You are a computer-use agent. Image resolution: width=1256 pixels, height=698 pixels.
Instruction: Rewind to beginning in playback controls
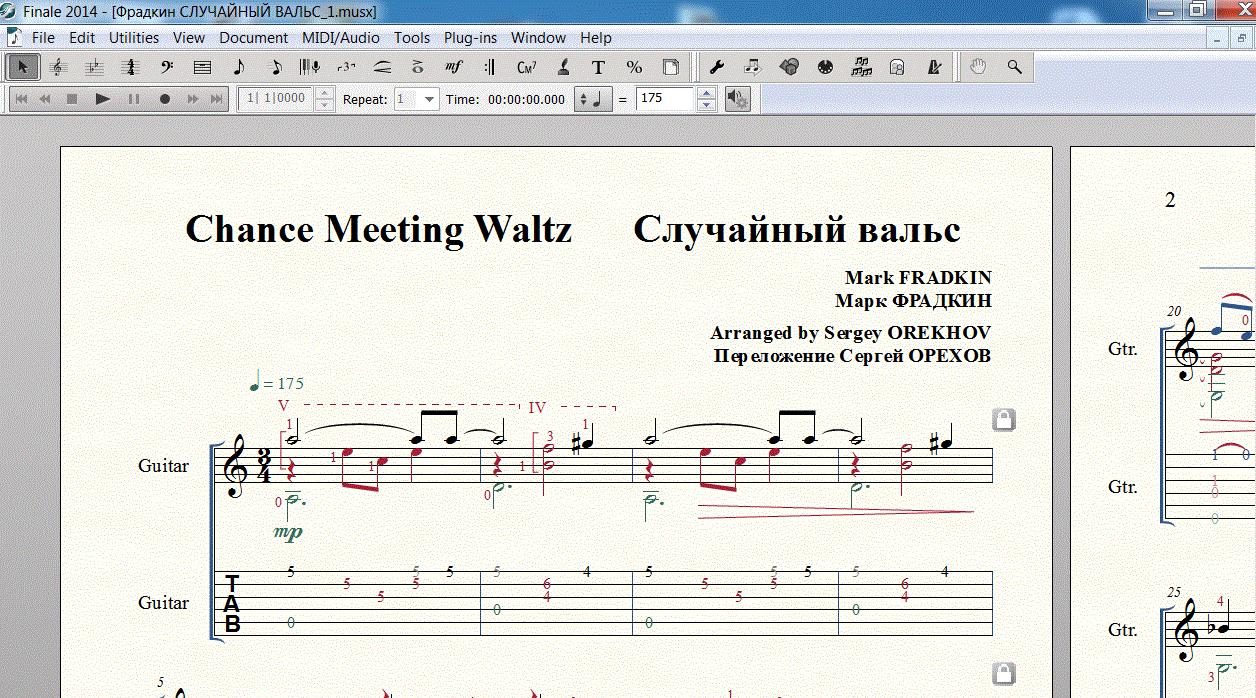pos(20,99)
